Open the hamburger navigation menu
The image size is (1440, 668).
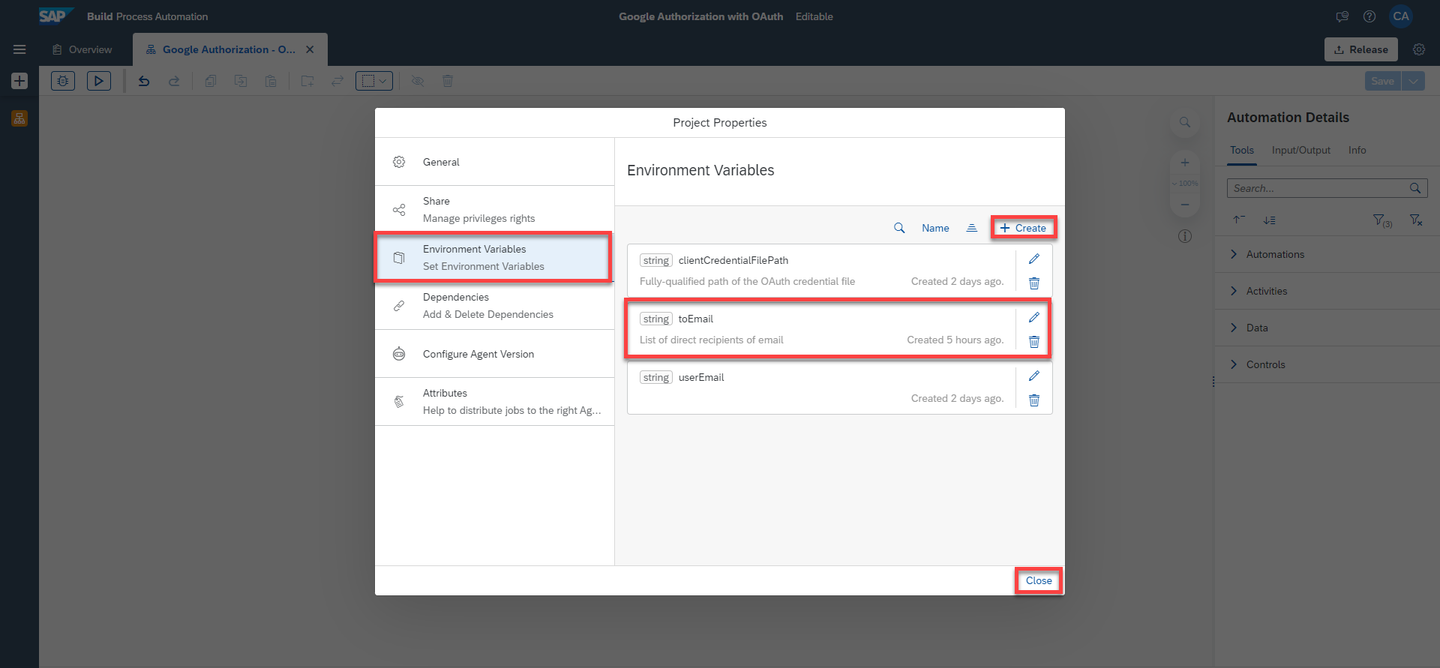(x=19, y=49)
